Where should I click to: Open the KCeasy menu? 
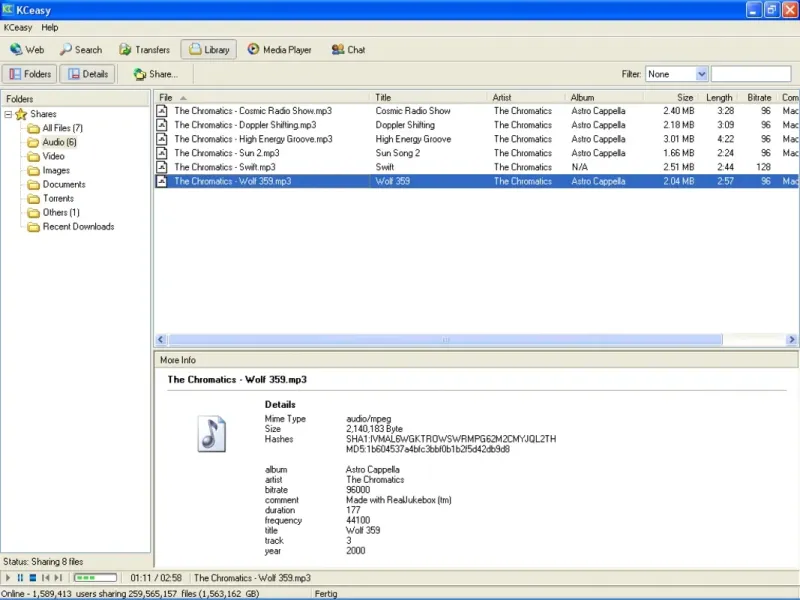pos(18,27)
